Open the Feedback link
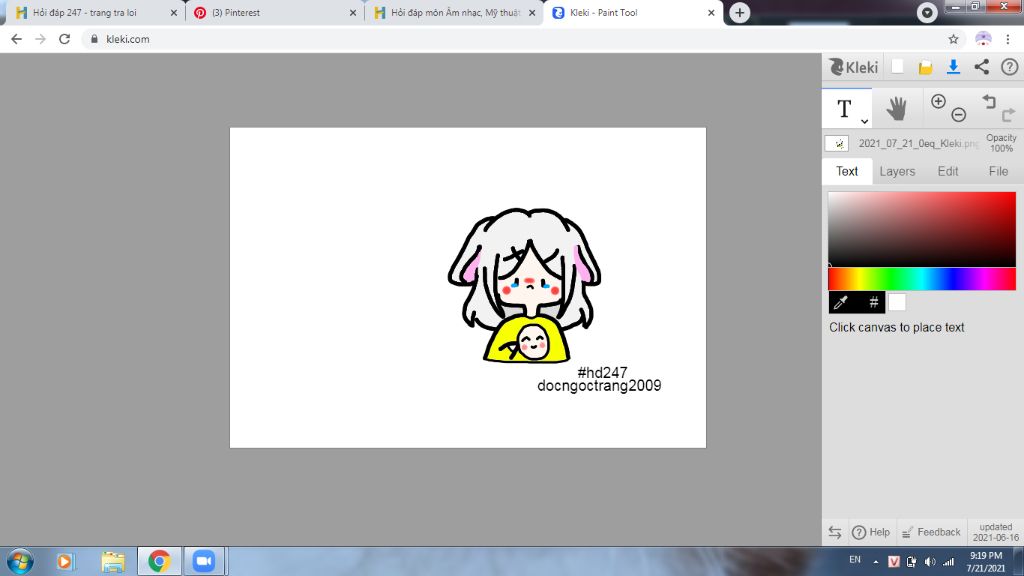 (x=931, y=532)
